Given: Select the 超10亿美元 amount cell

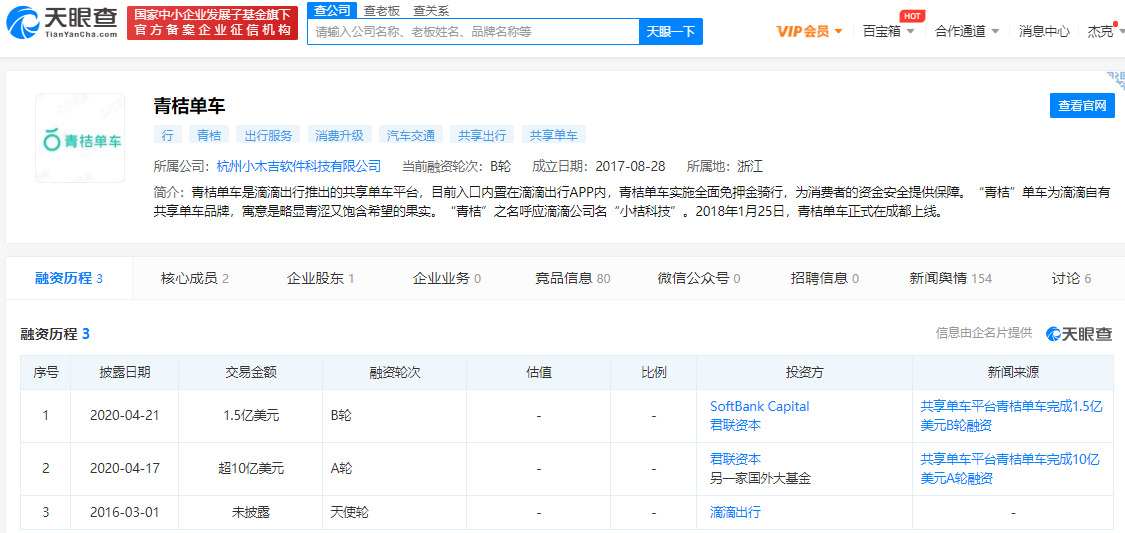Looking at the screenshot, I should coord(250,468).
